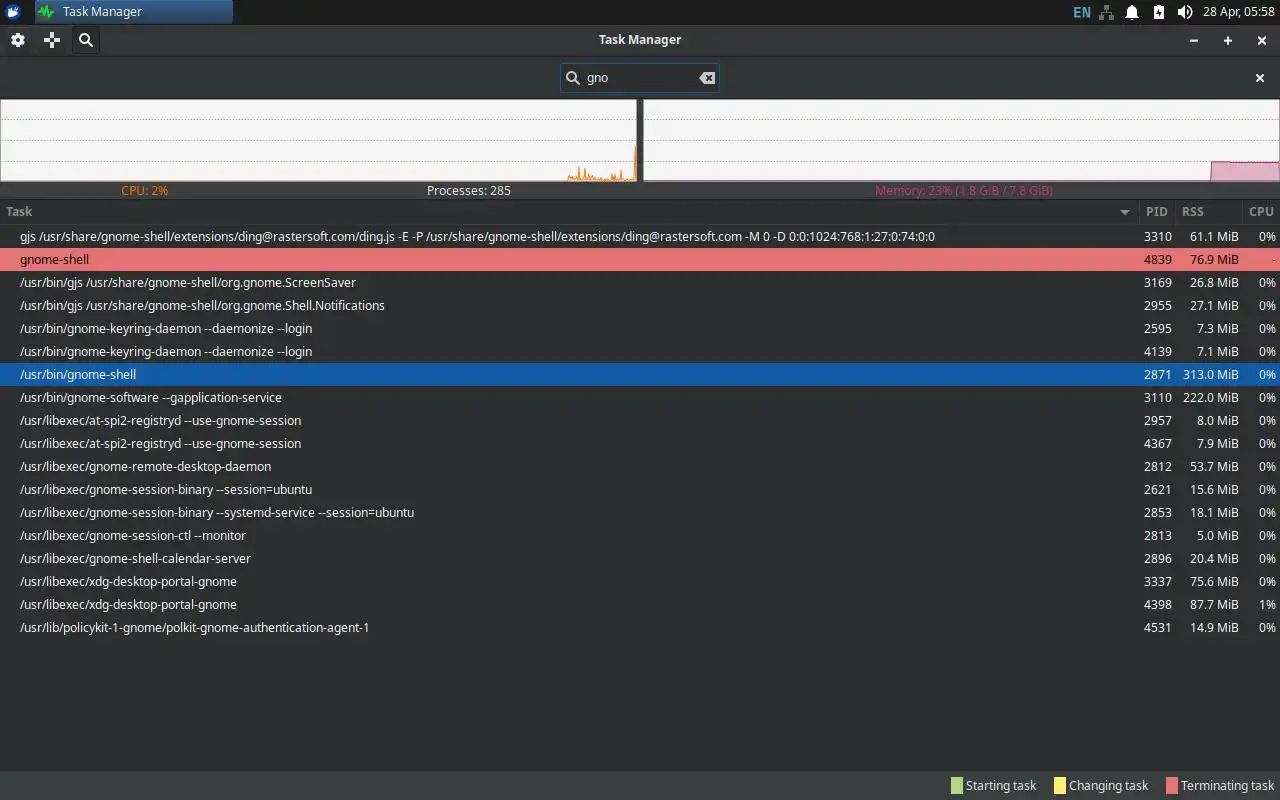1280x800 pixels.
Task: Open the volume speaker tray icon
Action: 1185,12
